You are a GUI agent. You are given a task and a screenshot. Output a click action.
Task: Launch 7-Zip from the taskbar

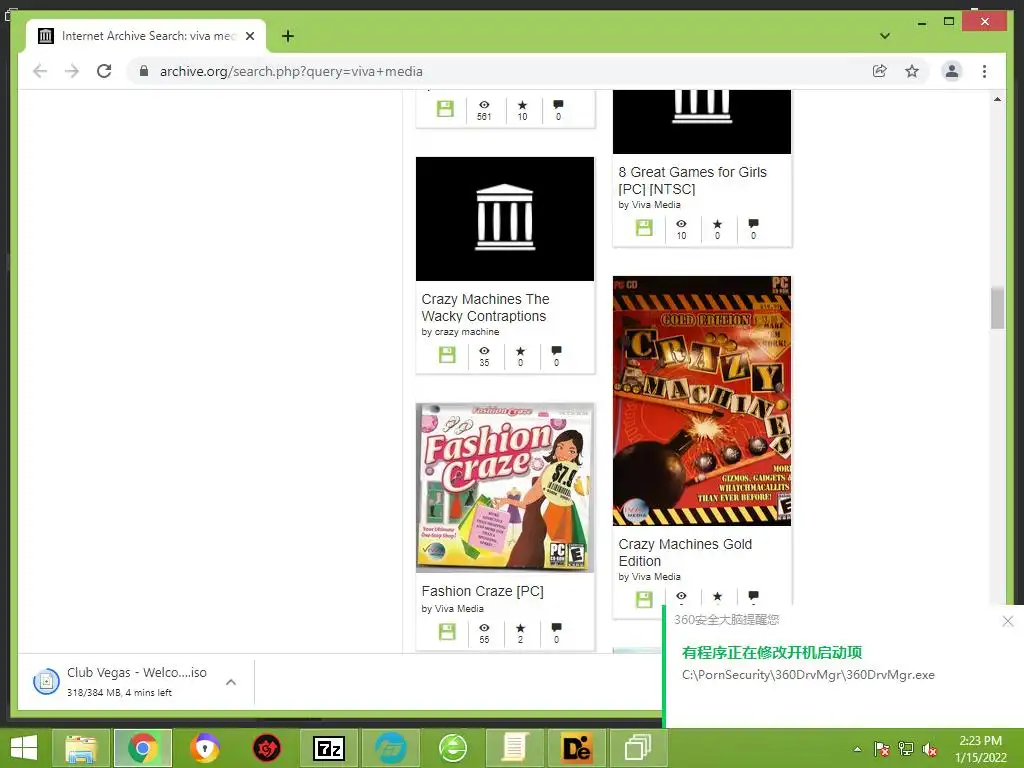tap(328, 748)
